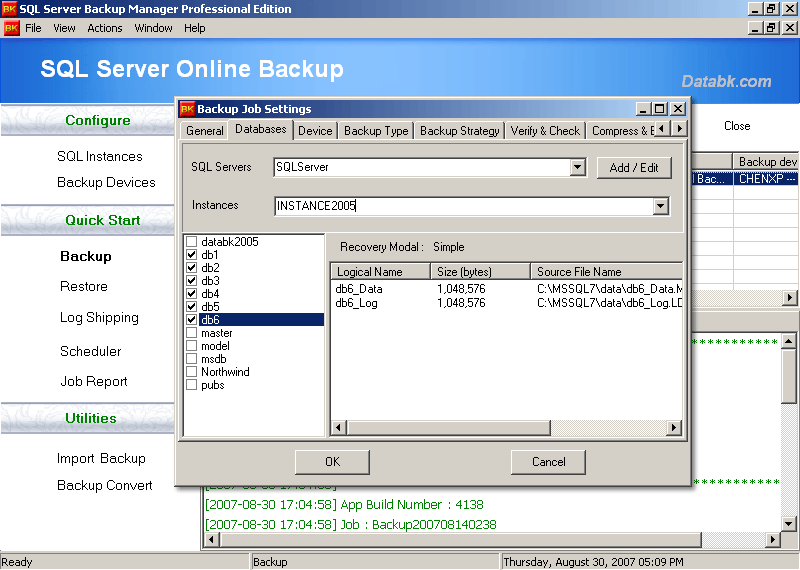Click the file list horizontal scrollbar thumb

click(x=448, y=428)
